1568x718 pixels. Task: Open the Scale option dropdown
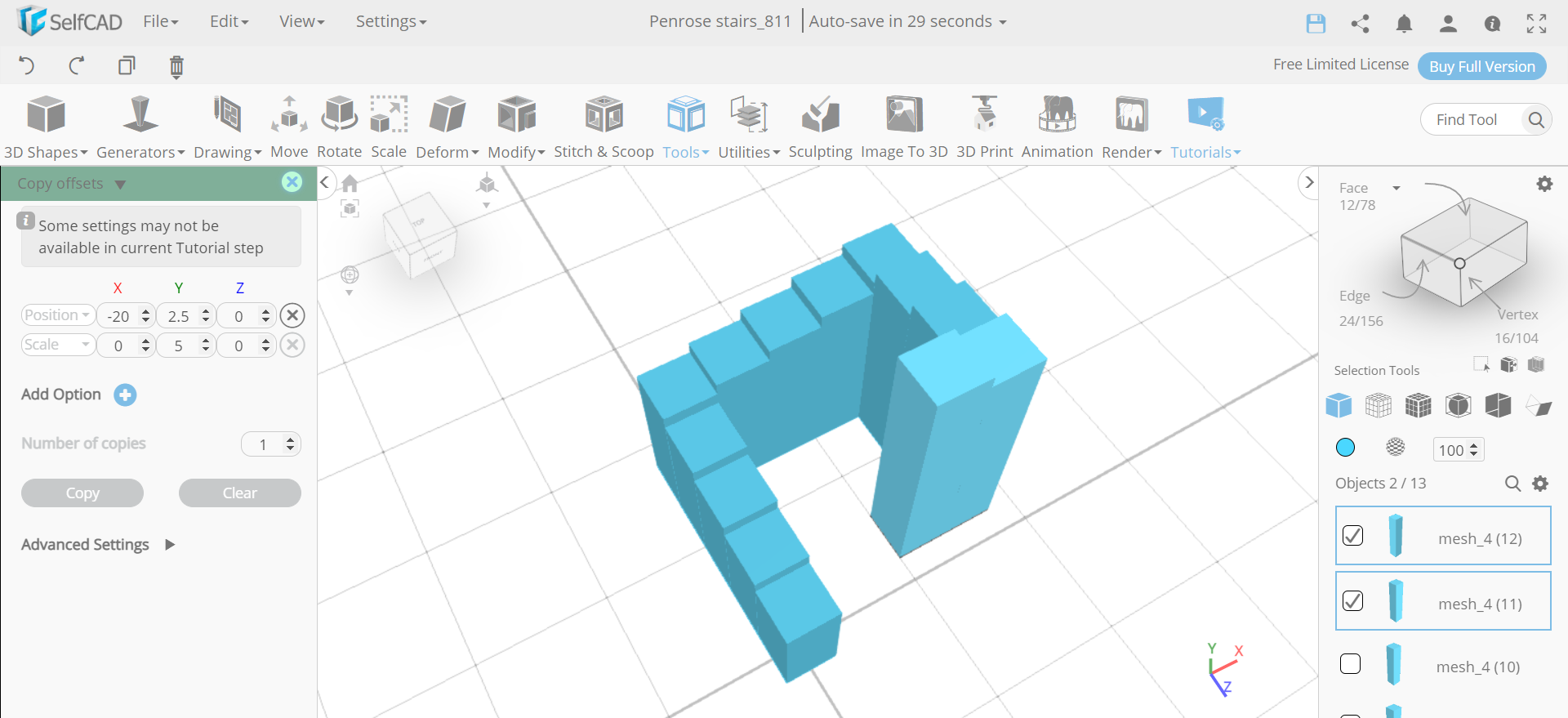(x=57, y=345)
